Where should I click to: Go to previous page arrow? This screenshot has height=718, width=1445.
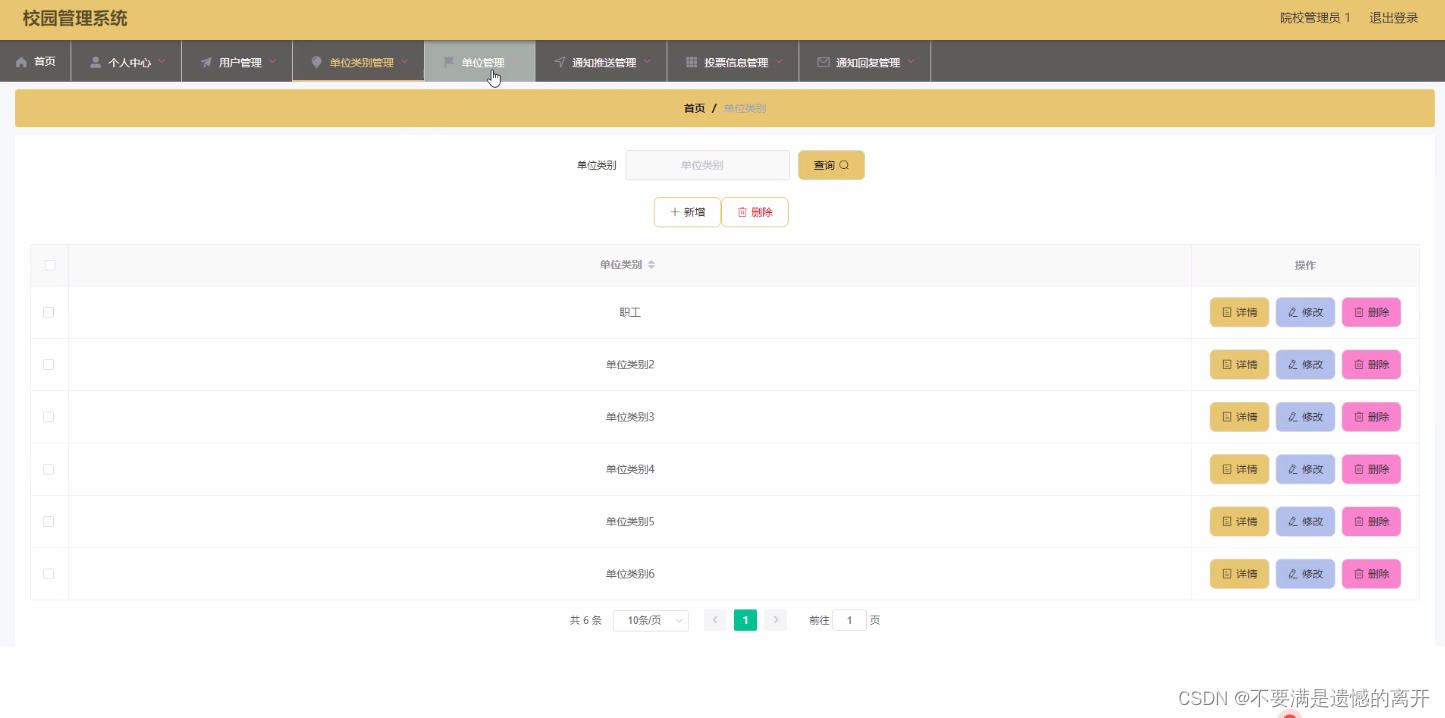715,620
